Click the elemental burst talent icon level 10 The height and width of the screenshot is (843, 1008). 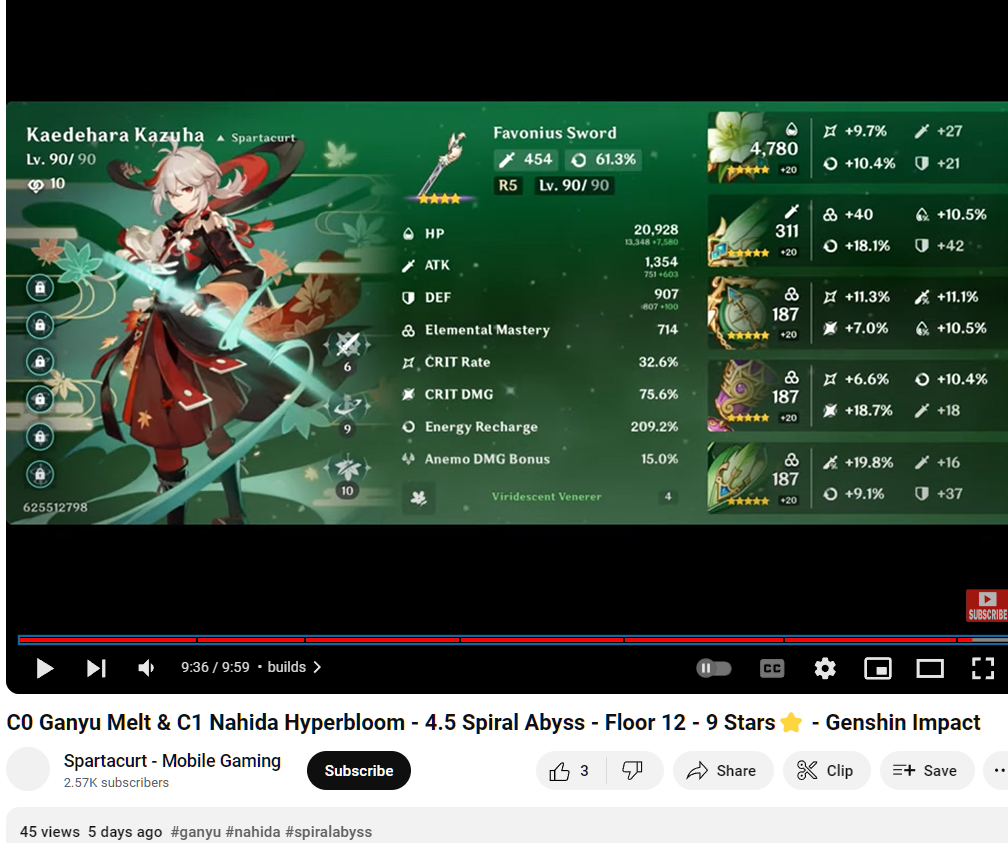coord(348,469)
